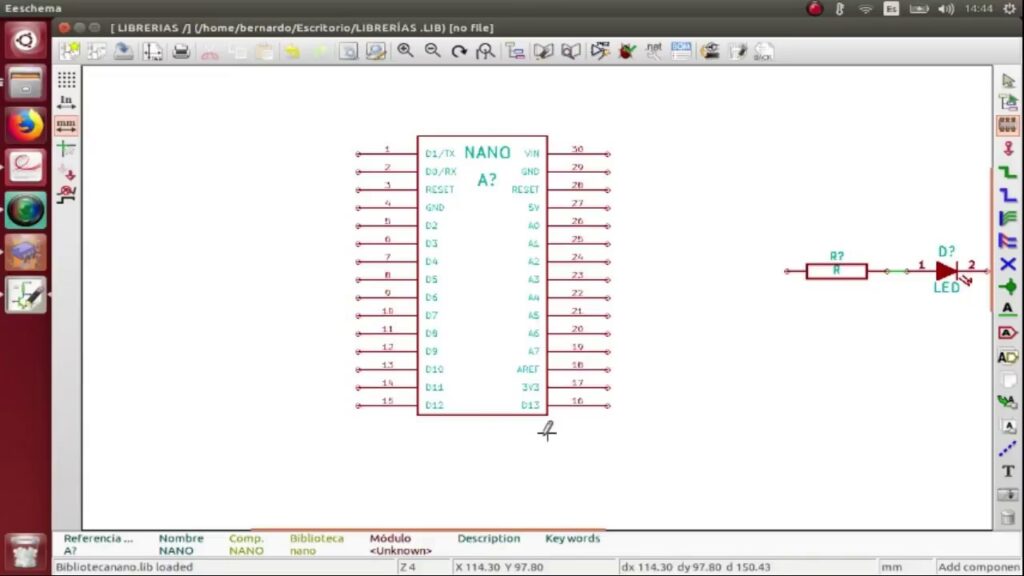The width and height of the screenshot is (1024, 576).
Task: Choose the Place power port tool
Action: click(x=1008, y=149)
